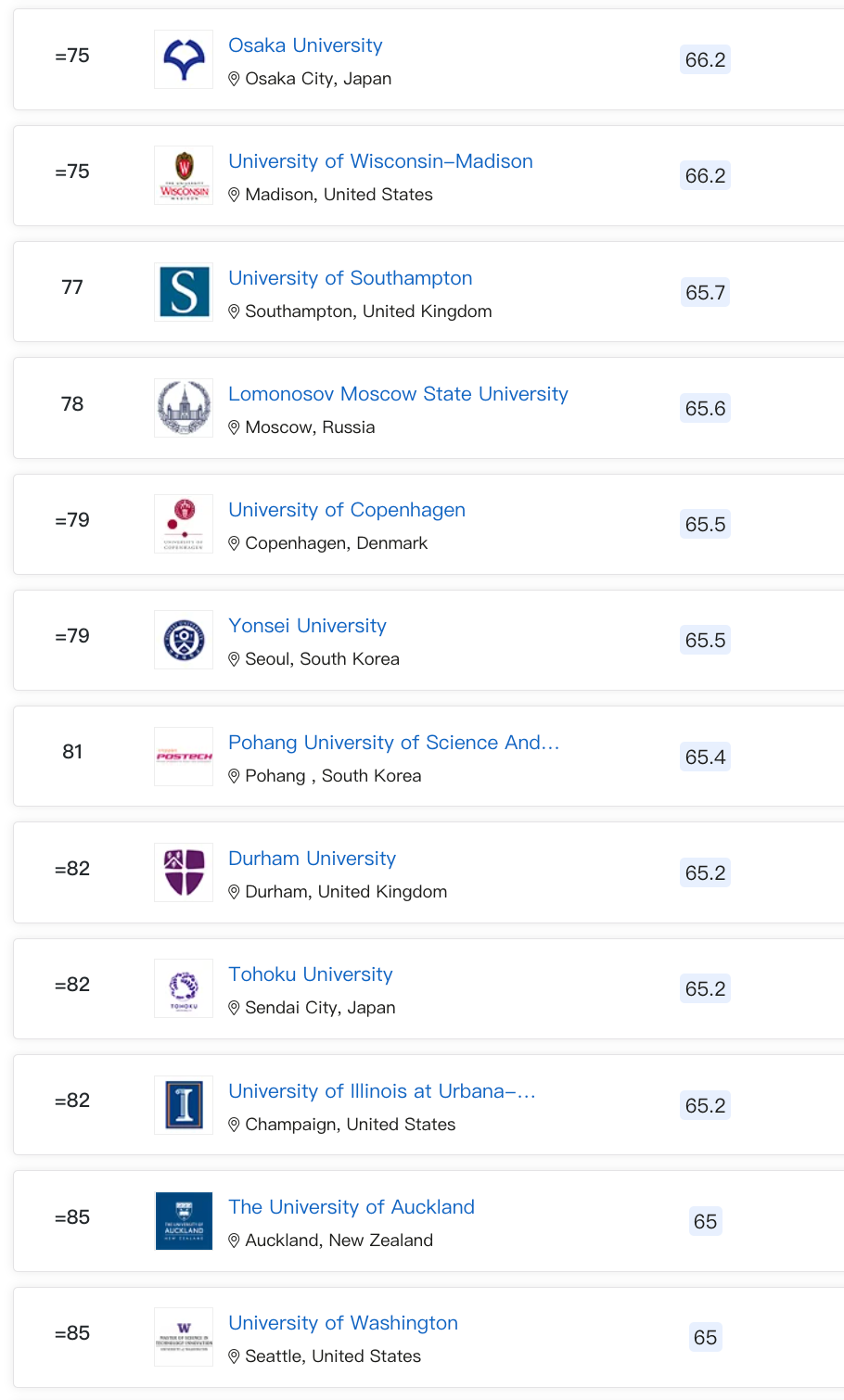Click the University of Washington W logo
This screenshot has height=1400, width=844.
tap(184, 1337)
